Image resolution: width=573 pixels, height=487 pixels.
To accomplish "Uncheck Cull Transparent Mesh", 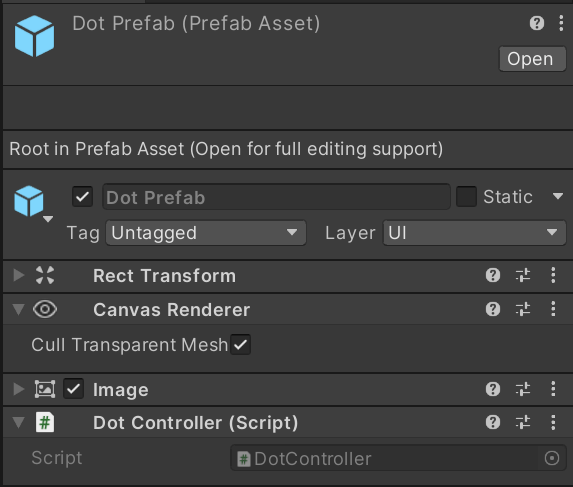I will [x=240, y=345].
